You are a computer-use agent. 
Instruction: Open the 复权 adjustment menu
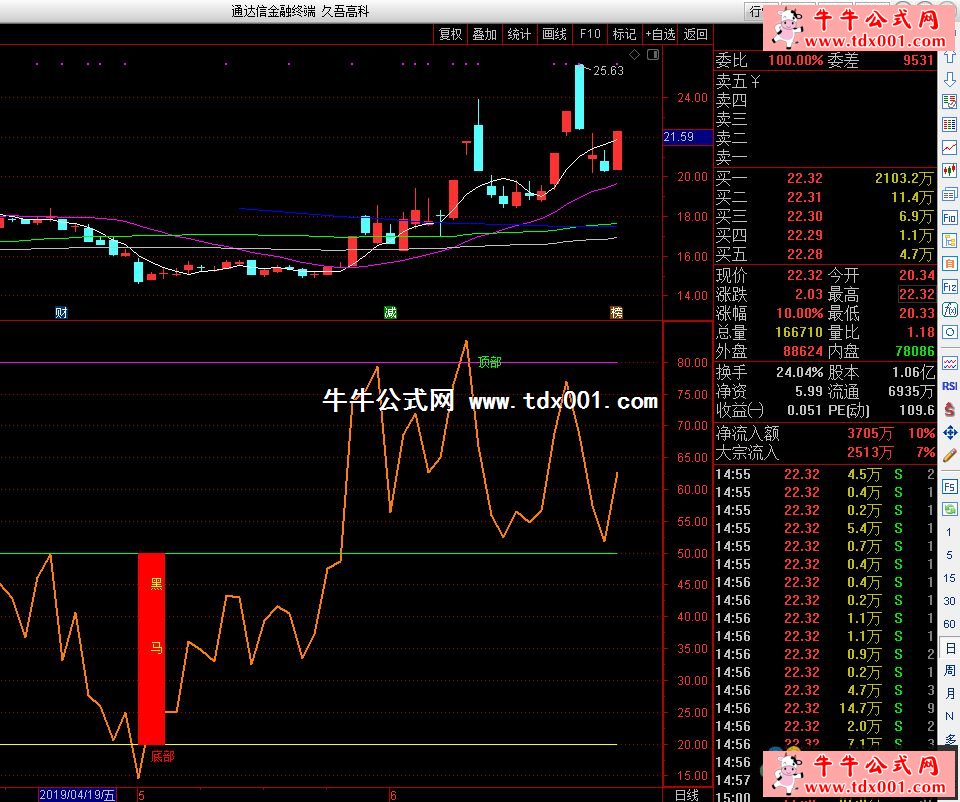(451, 34)
